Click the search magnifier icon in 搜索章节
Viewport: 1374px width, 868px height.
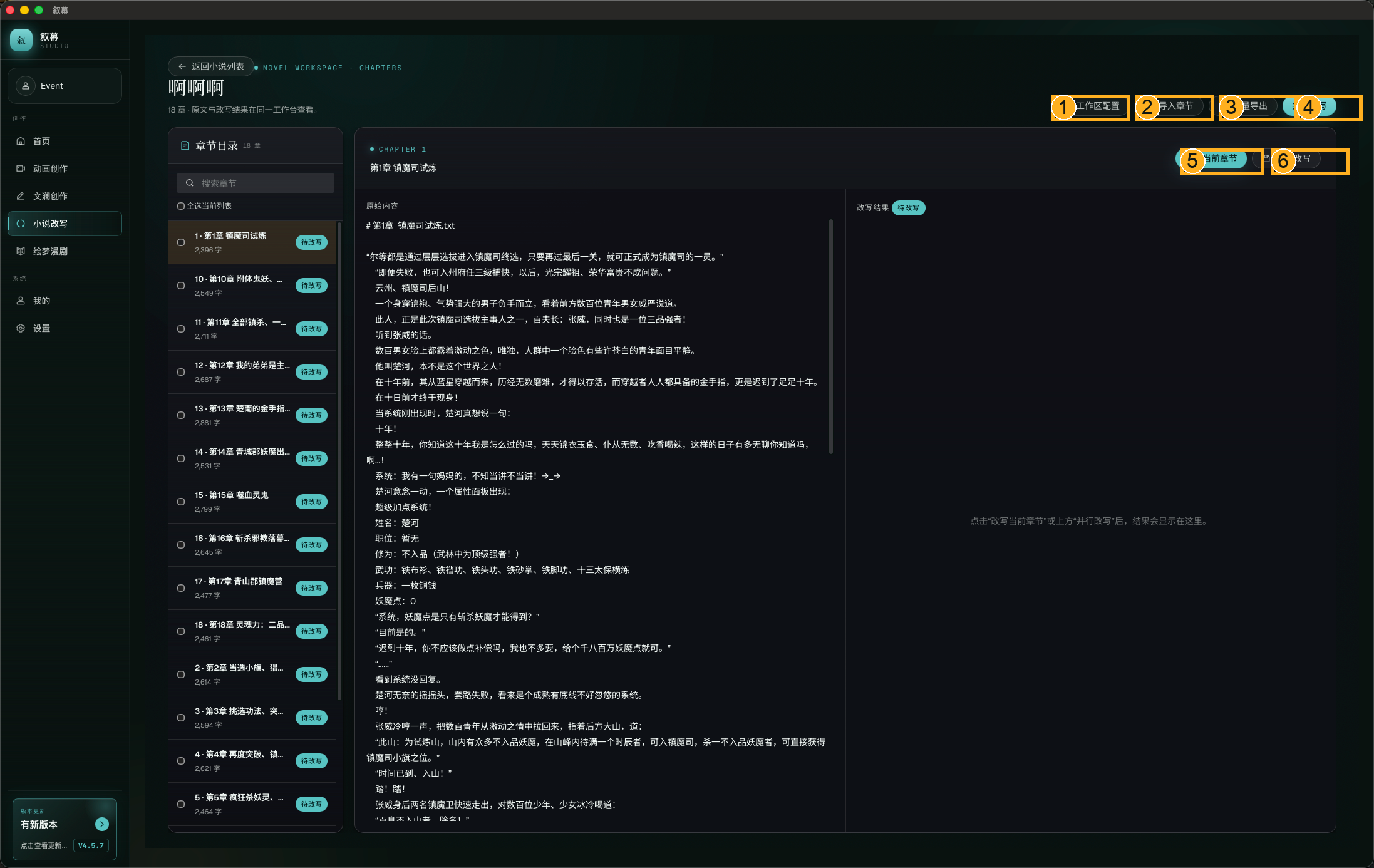(190, 183)
